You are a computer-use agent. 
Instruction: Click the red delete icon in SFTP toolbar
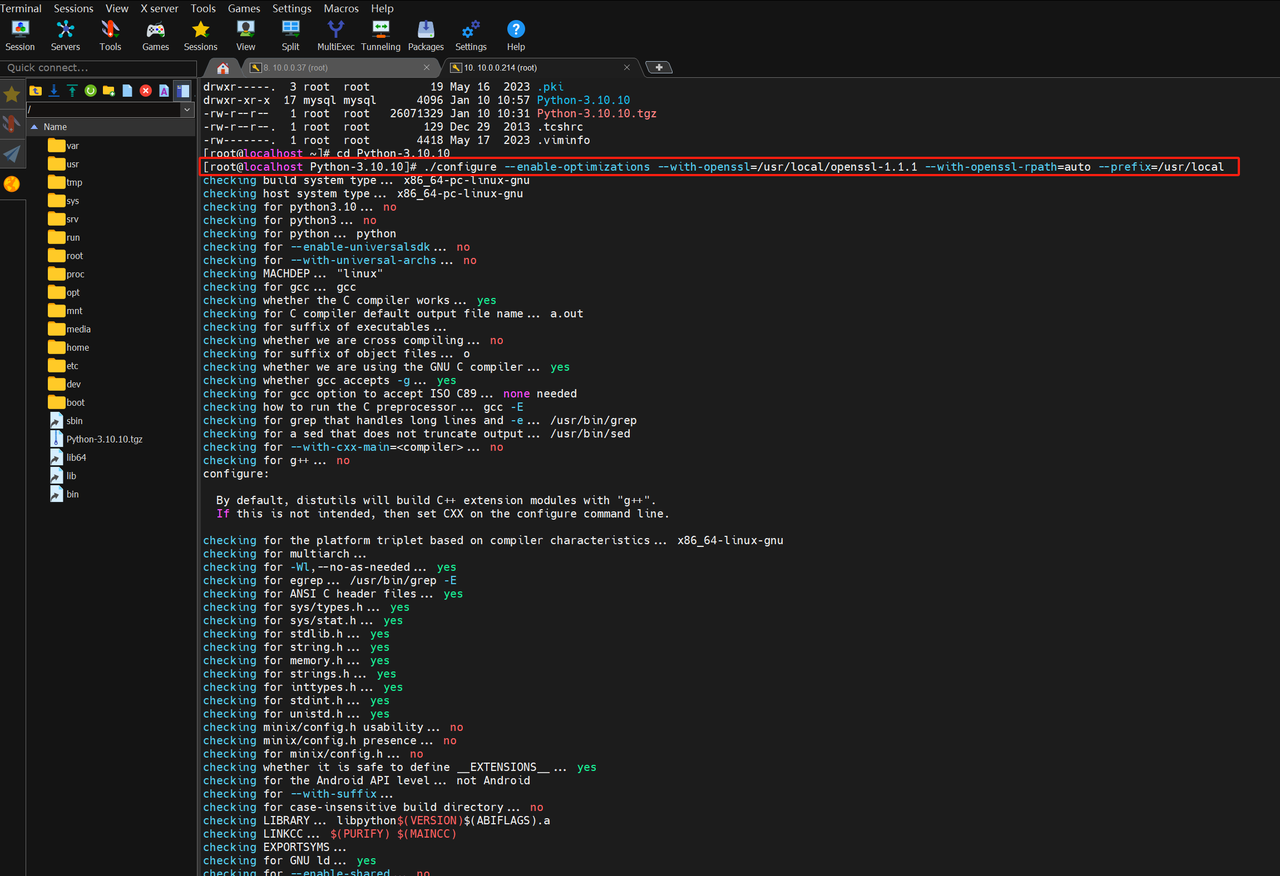coord(146,91)
